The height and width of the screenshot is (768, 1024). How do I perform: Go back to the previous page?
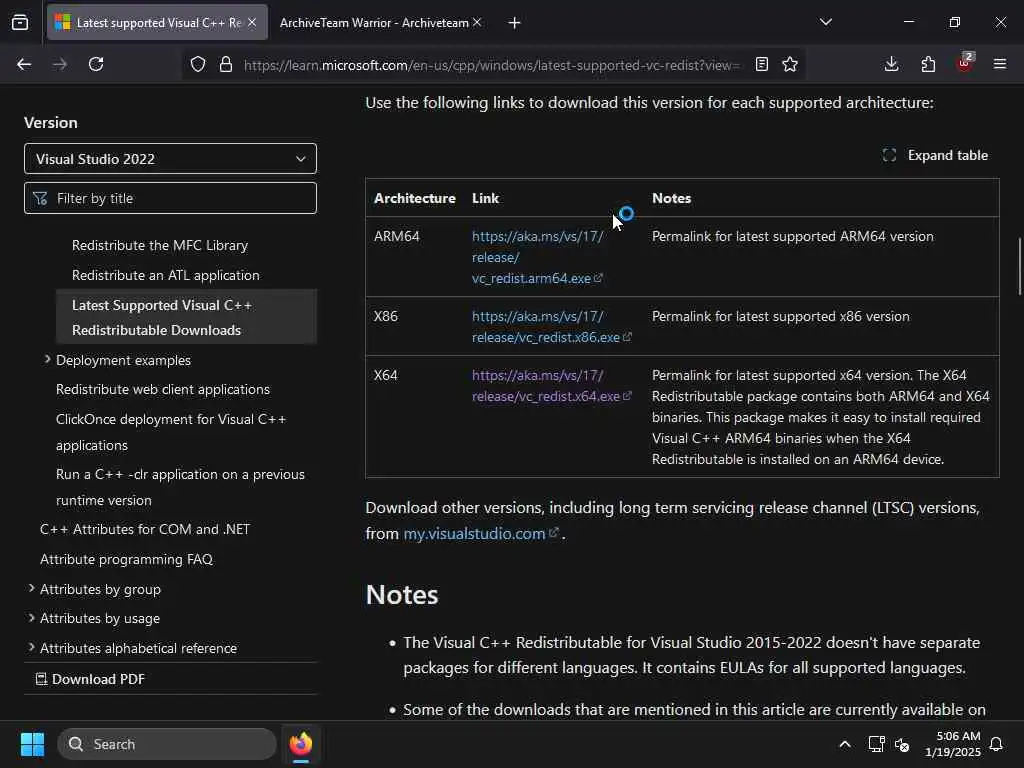click(24, 64)
